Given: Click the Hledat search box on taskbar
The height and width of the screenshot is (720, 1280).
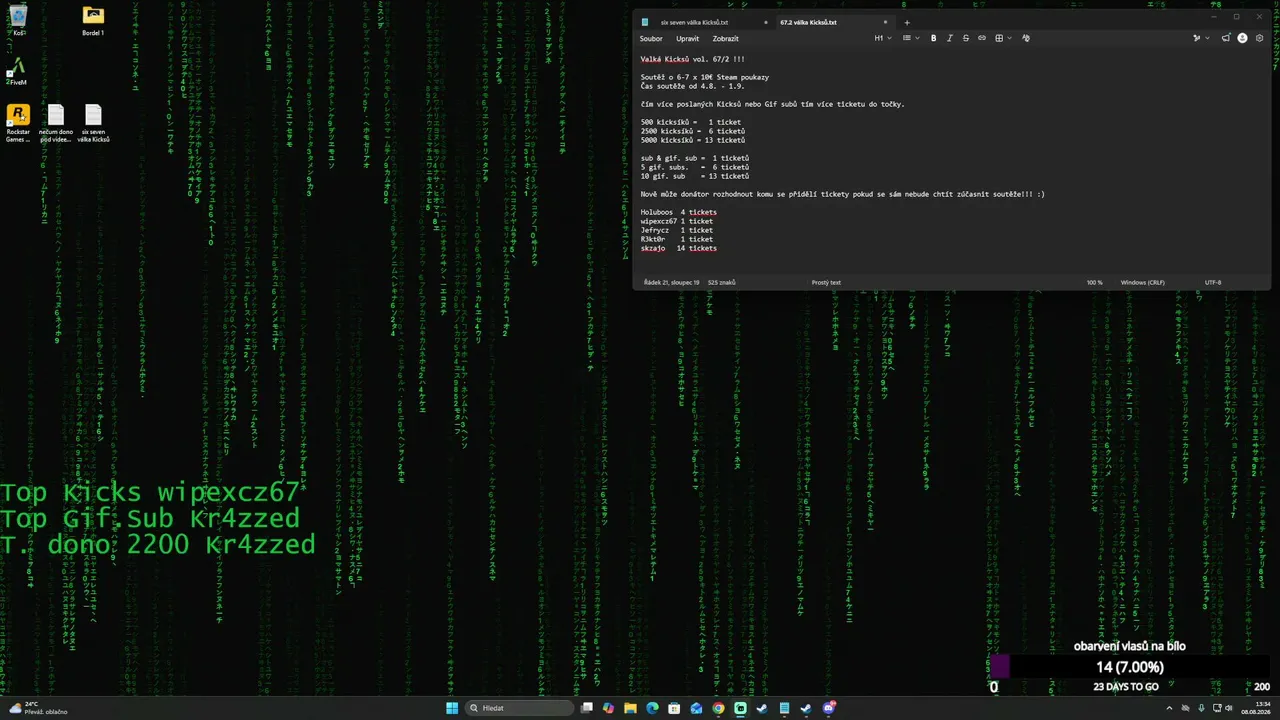Looking at the screenshot, I should [520, 708].
